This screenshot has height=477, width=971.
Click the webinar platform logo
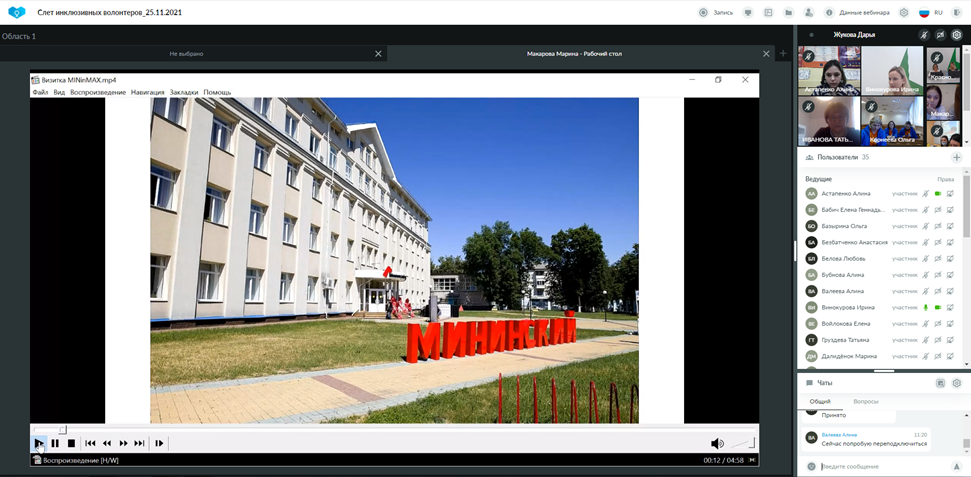pyautogui.click(x=17, y=12)
